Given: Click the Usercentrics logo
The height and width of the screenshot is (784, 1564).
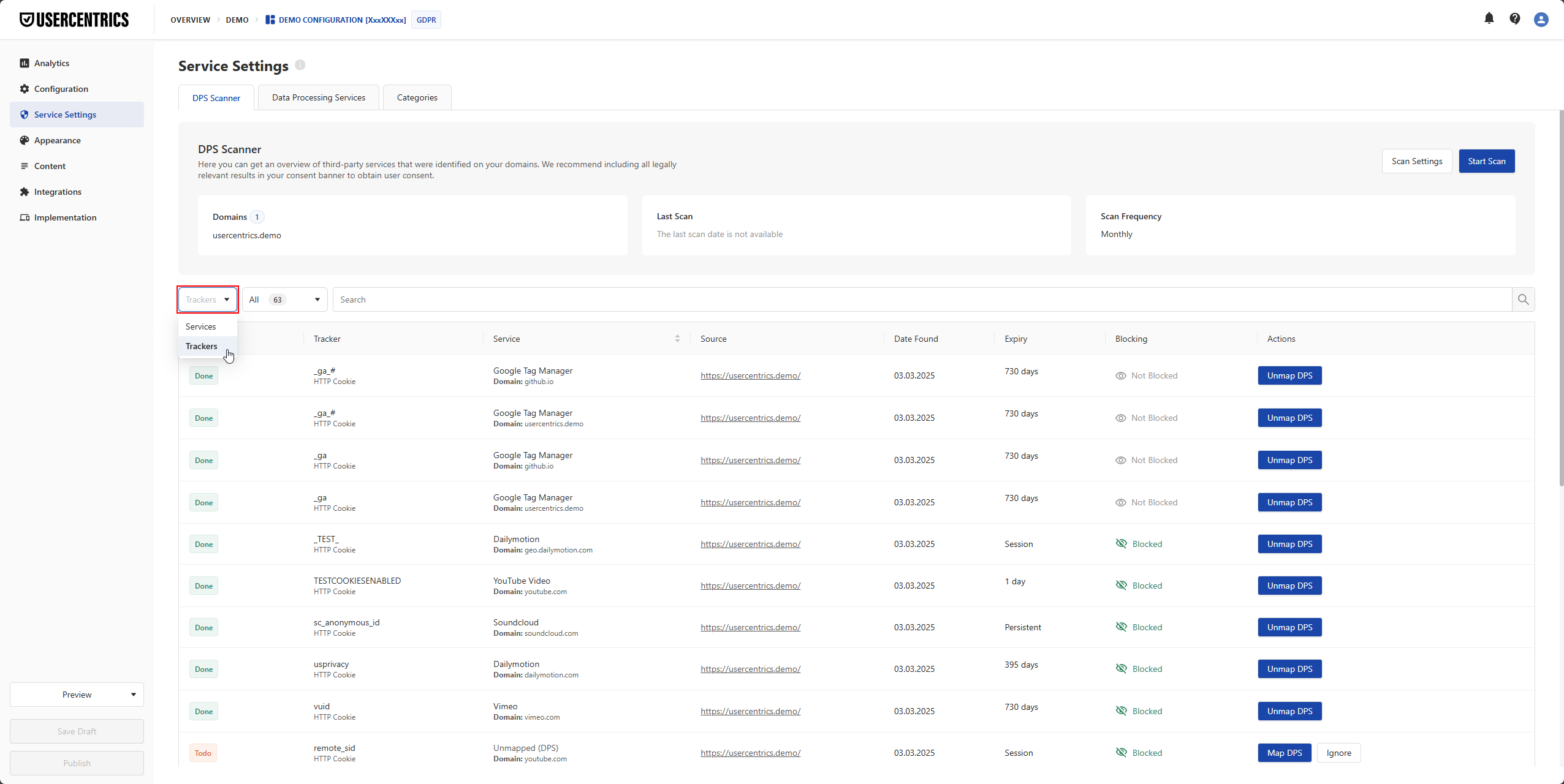Looking at the screenshot, I should point(74,20).
